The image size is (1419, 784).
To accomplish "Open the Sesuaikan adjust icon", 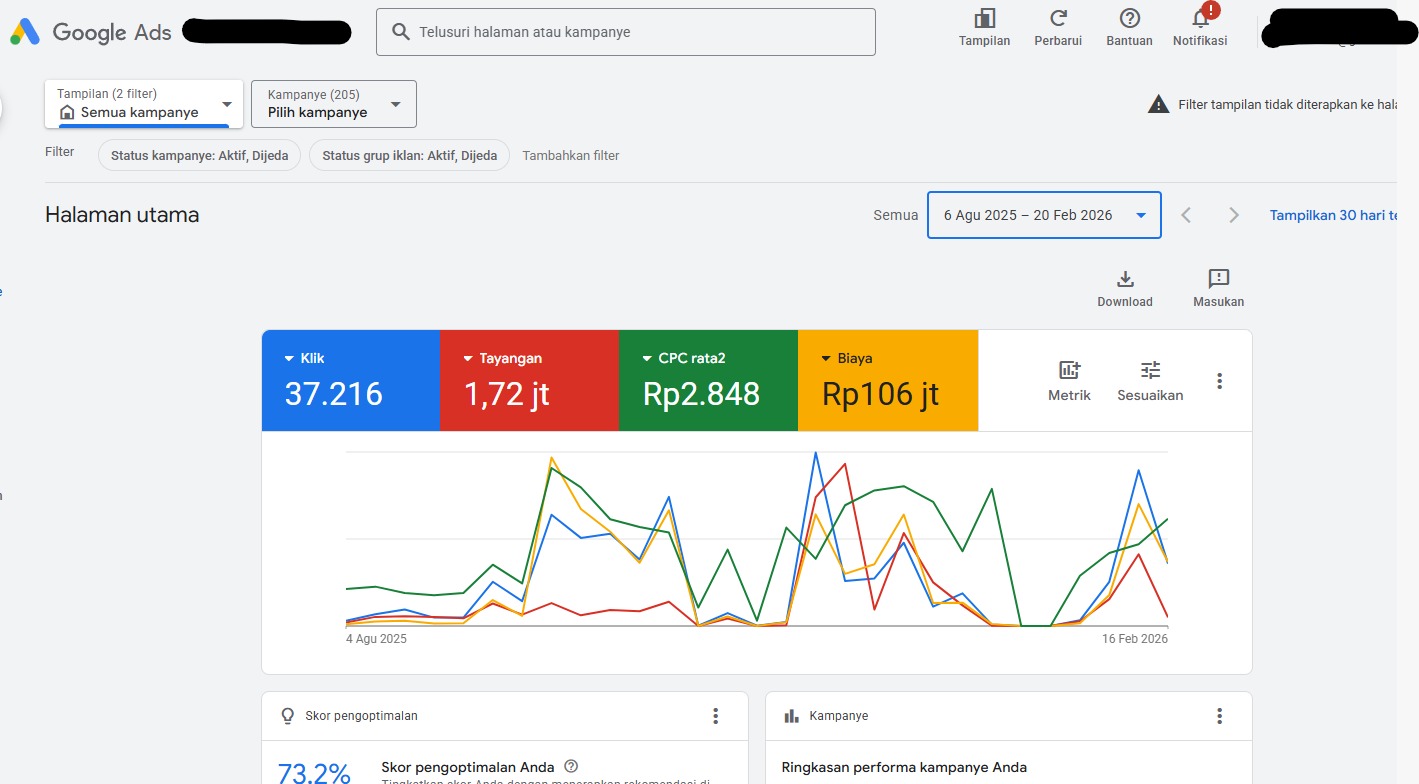I will pos(1150,370).
